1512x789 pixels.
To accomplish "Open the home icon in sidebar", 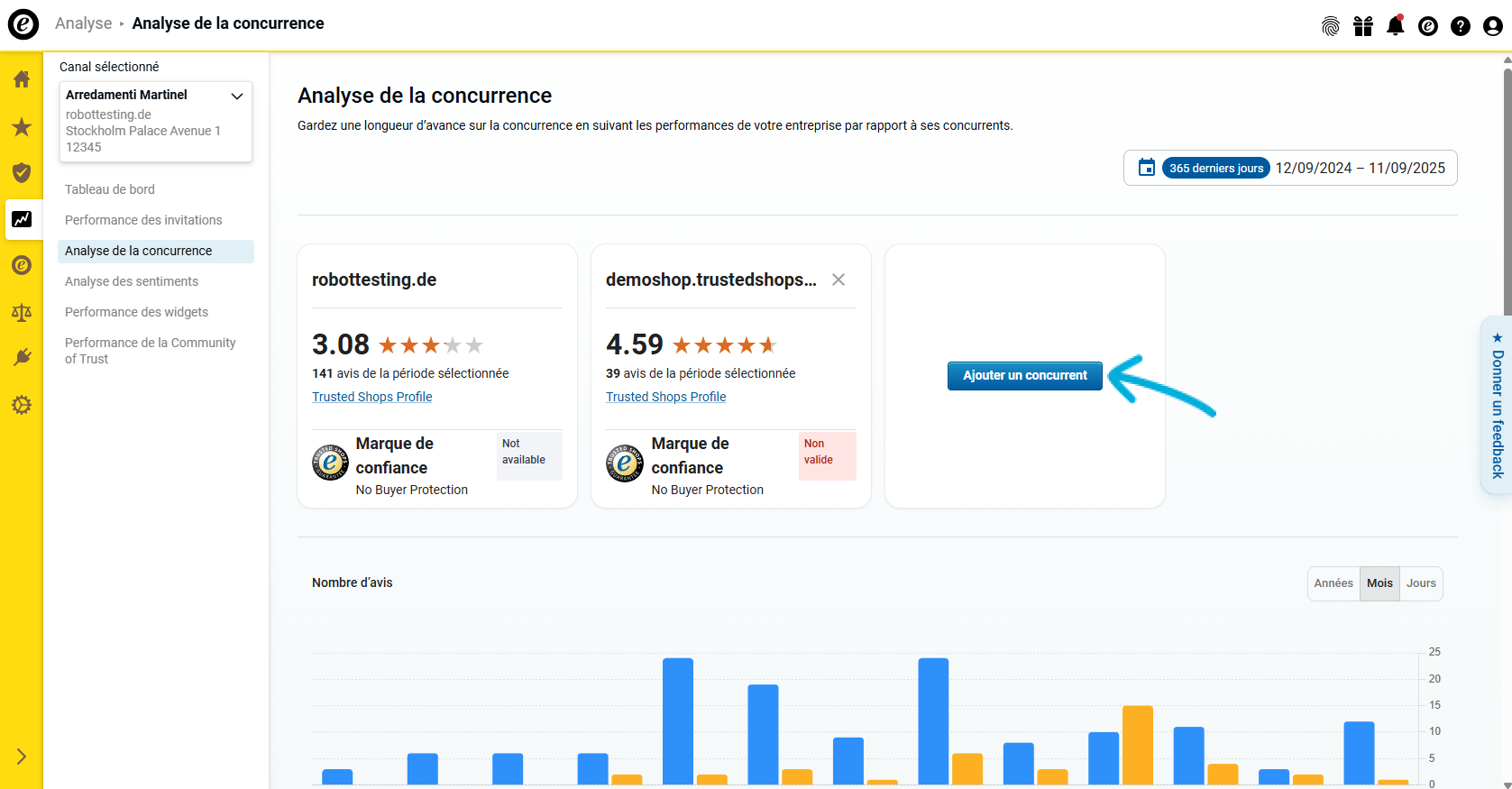I will 22,79.
